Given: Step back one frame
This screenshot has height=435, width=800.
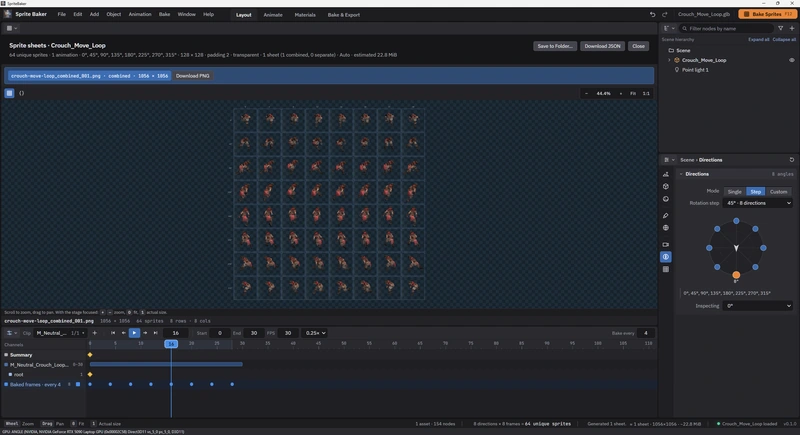Looking at the screenshot, I should pos(123,333).
